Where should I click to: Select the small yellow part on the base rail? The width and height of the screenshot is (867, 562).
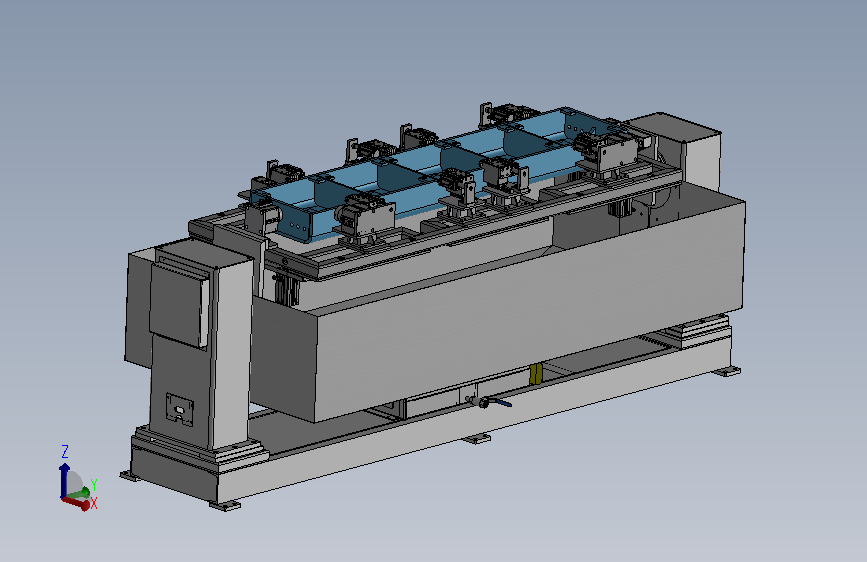535,374
